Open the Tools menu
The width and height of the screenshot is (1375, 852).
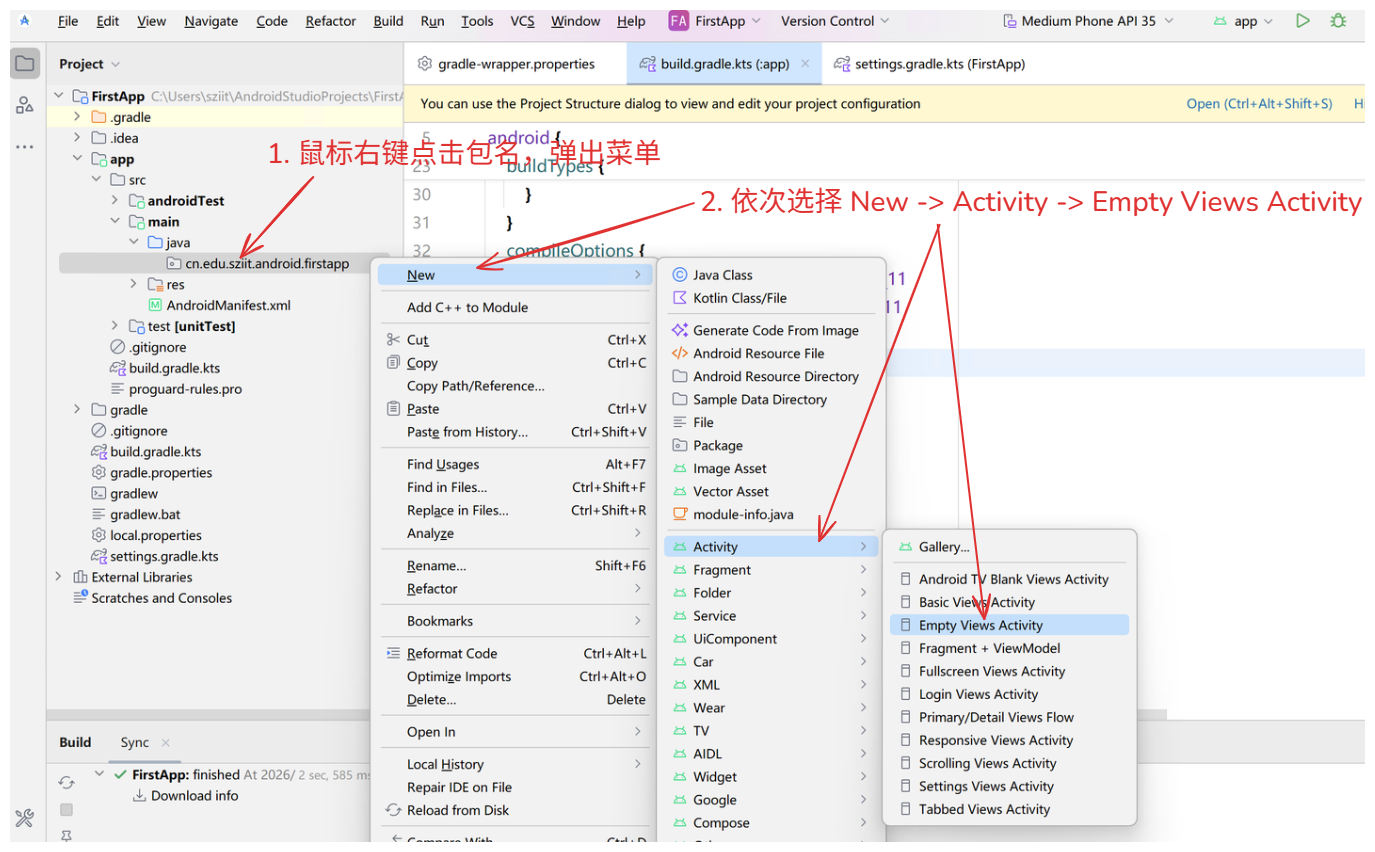click(x=477, y=21)
